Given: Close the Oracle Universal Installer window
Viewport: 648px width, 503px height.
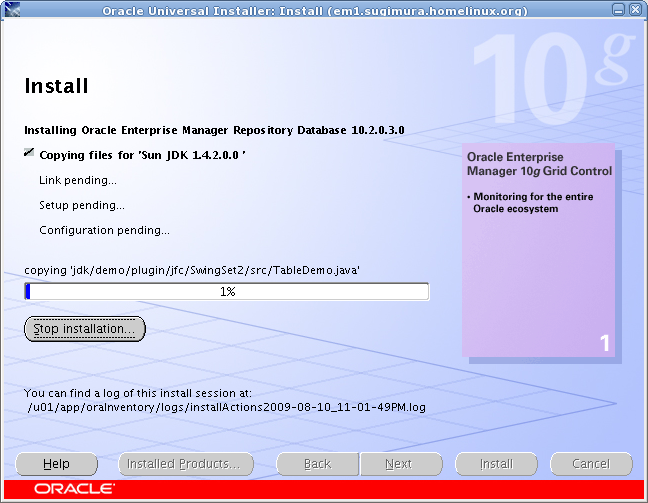Looking at the screenshot, I should (635, 9).
